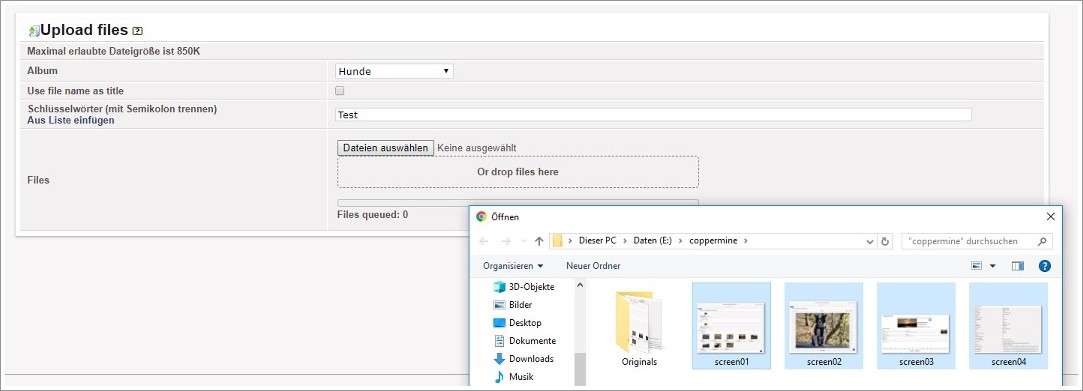Select coppermine in the address breadcrumb
Image resolution: width=1083 pixels, height=391 pixels.
point(713,241)
